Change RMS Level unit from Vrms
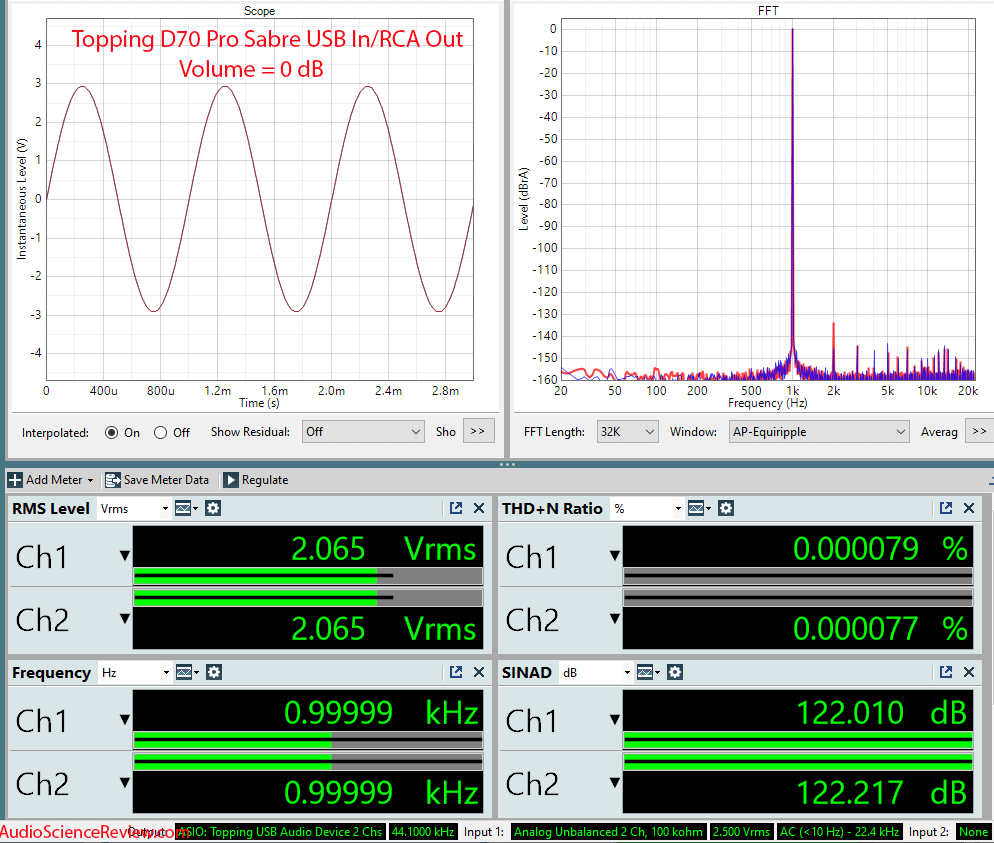Viewport: 994px width, 843px height. [x=134, y=508]
